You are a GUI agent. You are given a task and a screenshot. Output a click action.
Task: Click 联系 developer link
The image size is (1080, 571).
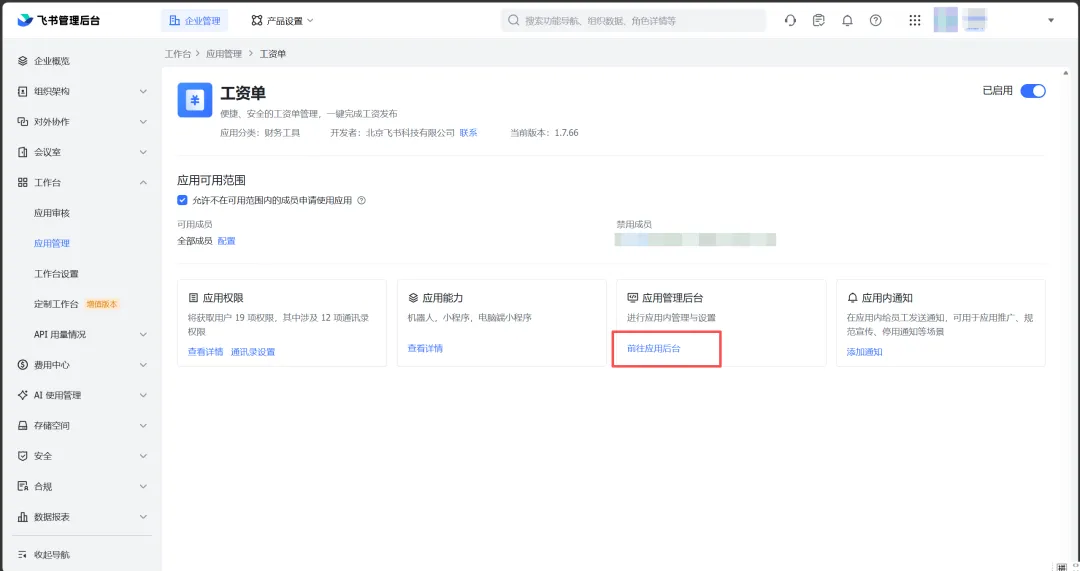[x=468, y=133]
